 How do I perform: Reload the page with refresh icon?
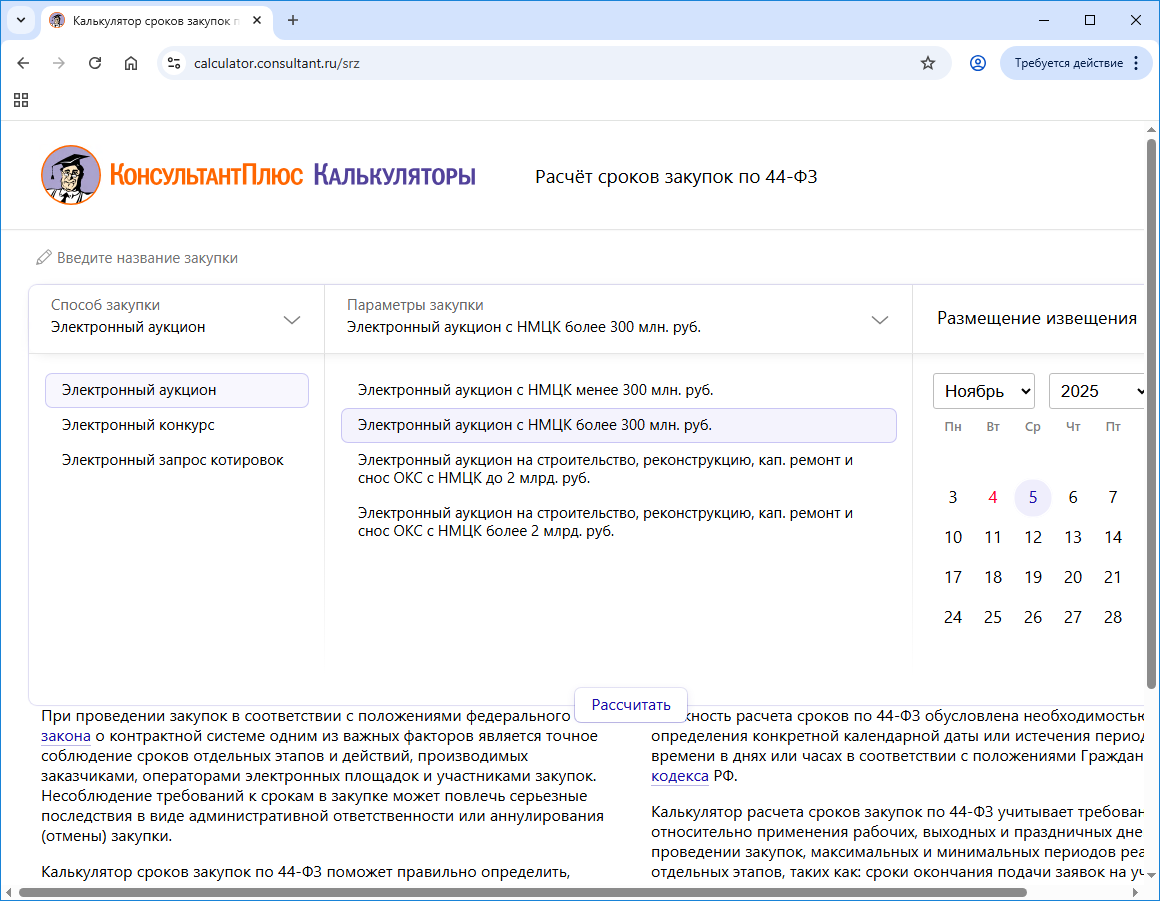pos(95,63)
